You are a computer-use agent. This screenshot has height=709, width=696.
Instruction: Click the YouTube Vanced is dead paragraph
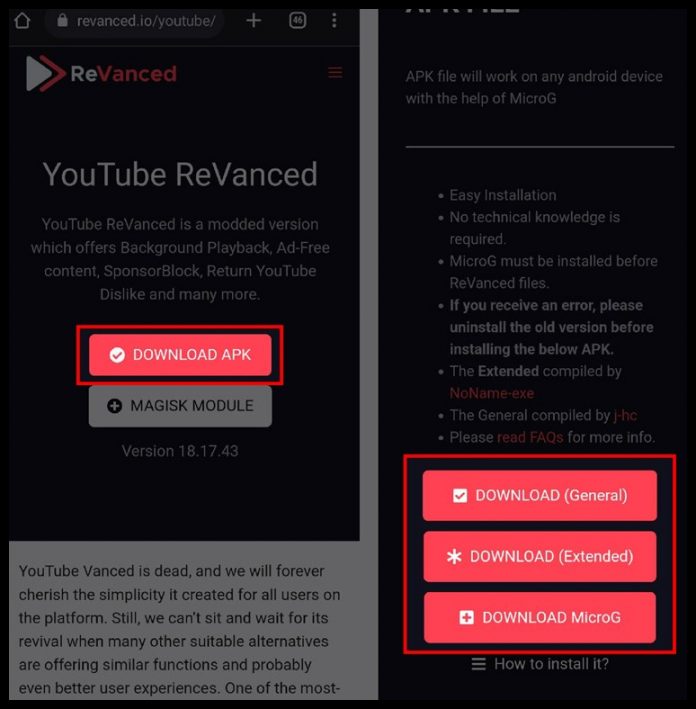tap(180, 628)
